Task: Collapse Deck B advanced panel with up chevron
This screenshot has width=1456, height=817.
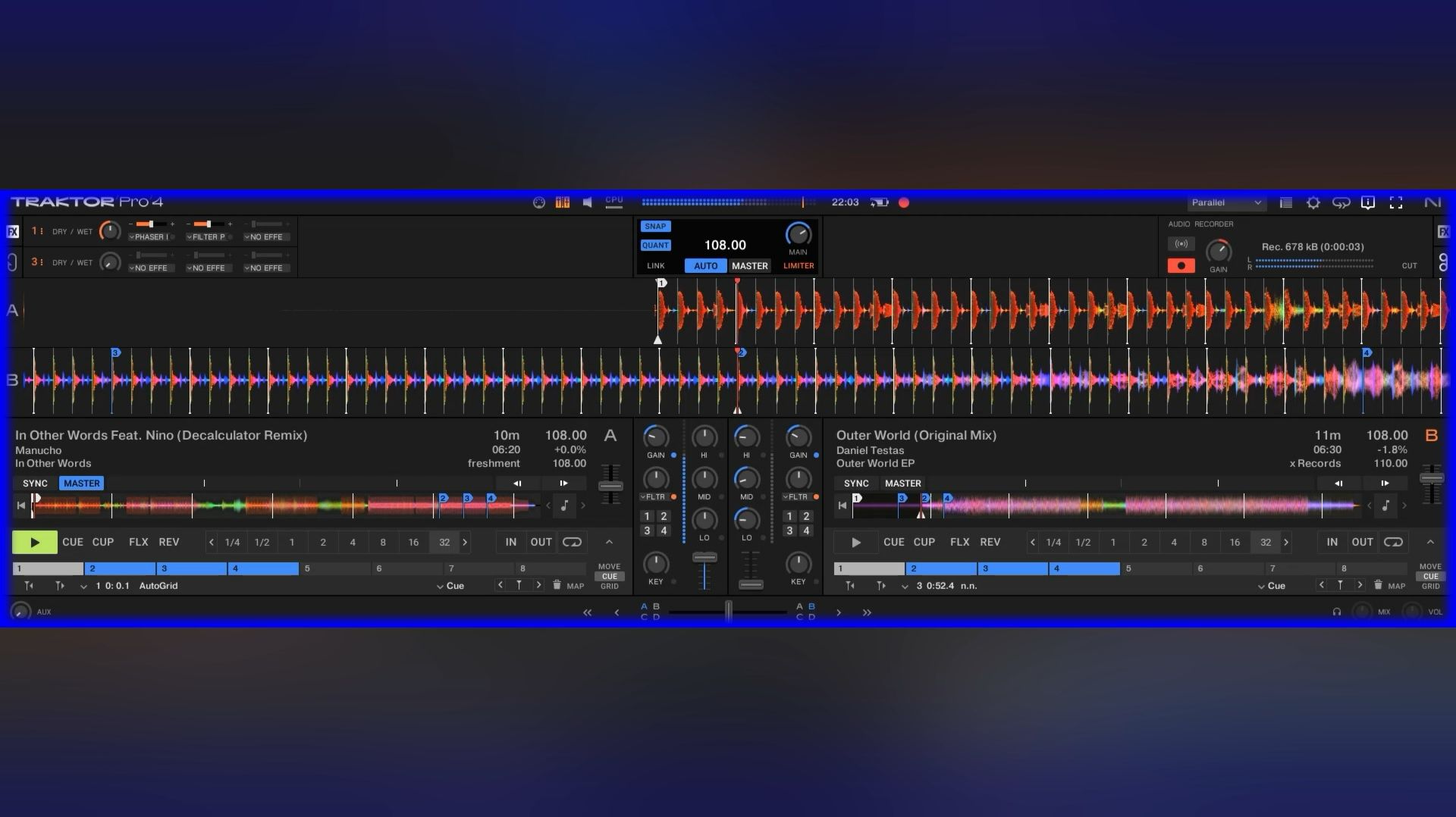Action: tap(1430, 542)
